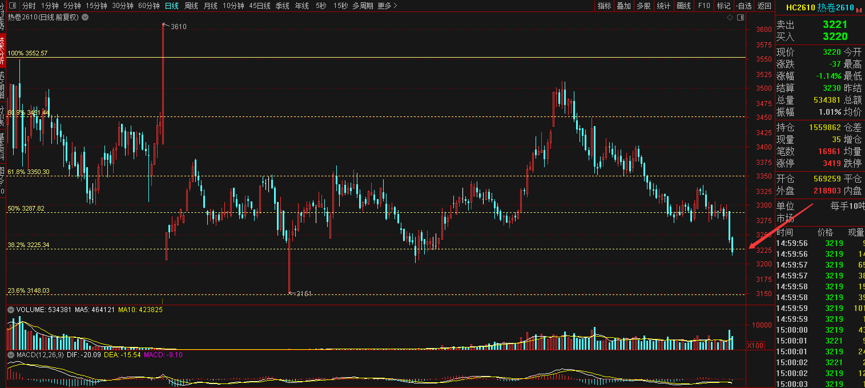This screenshot has height=388, width=865.
Task: Click the 多股 multi-stock button
Action: click(x=643, y=6)
